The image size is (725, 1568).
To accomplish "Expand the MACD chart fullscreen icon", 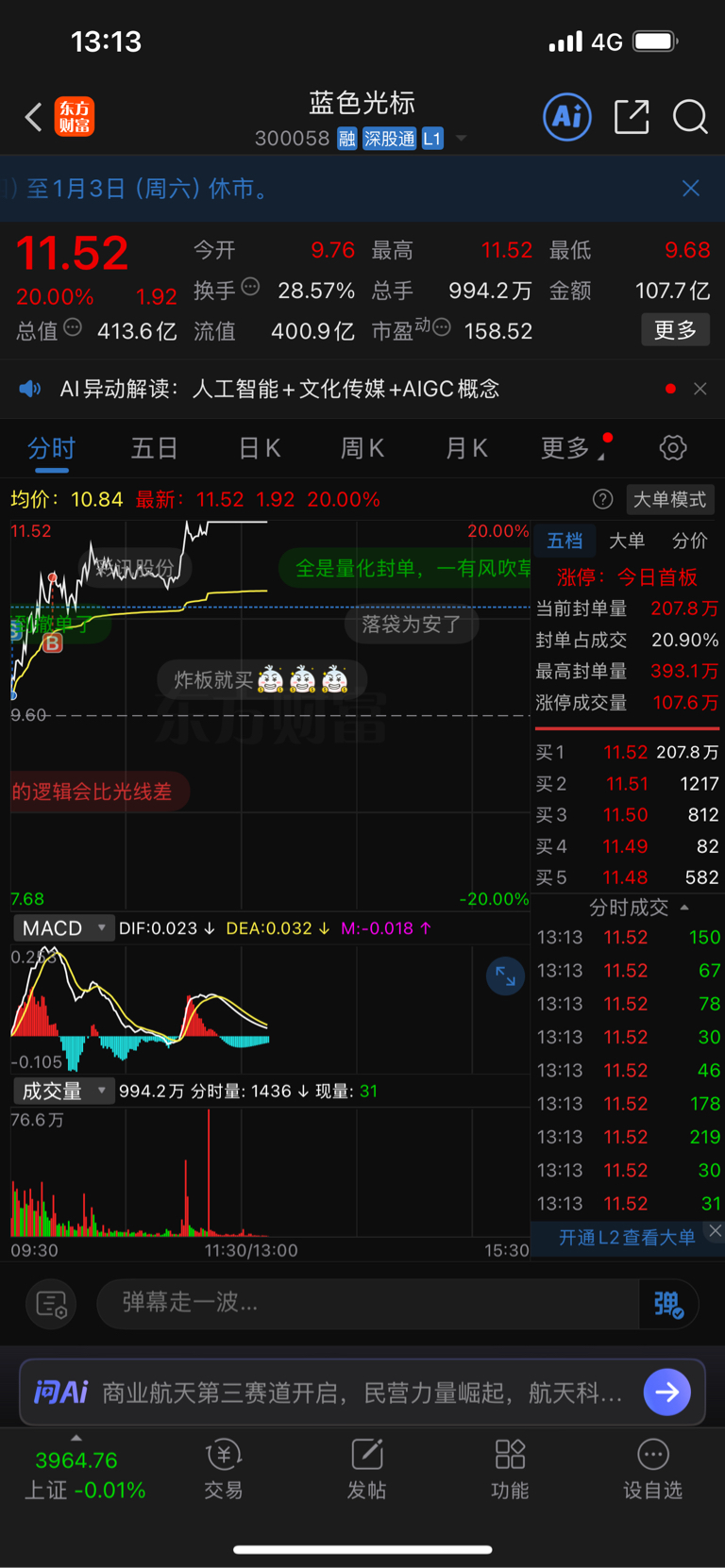I will pos(505,976).
